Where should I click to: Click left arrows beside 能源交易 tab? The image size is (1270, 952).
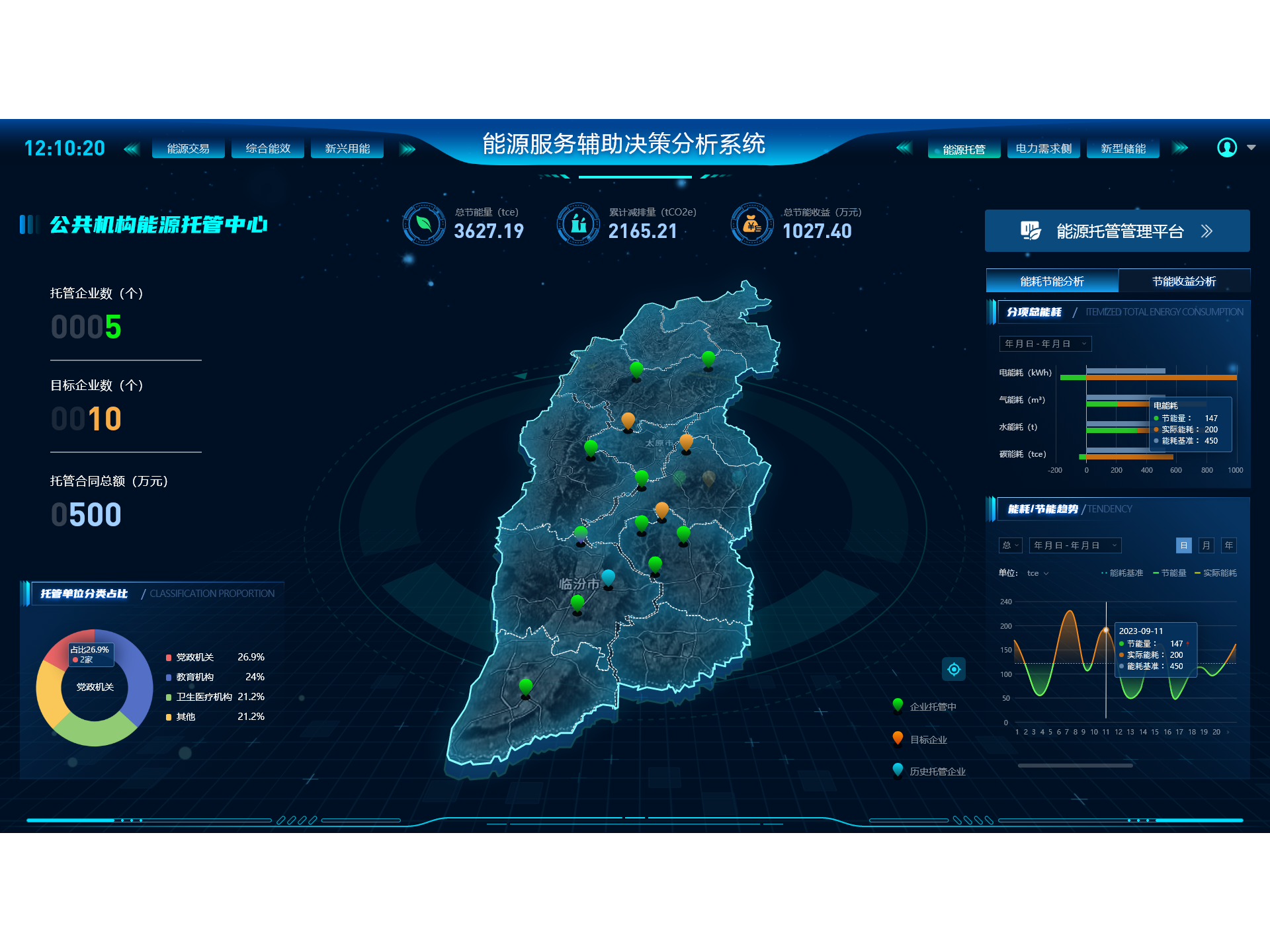click(x=132, y=149)
